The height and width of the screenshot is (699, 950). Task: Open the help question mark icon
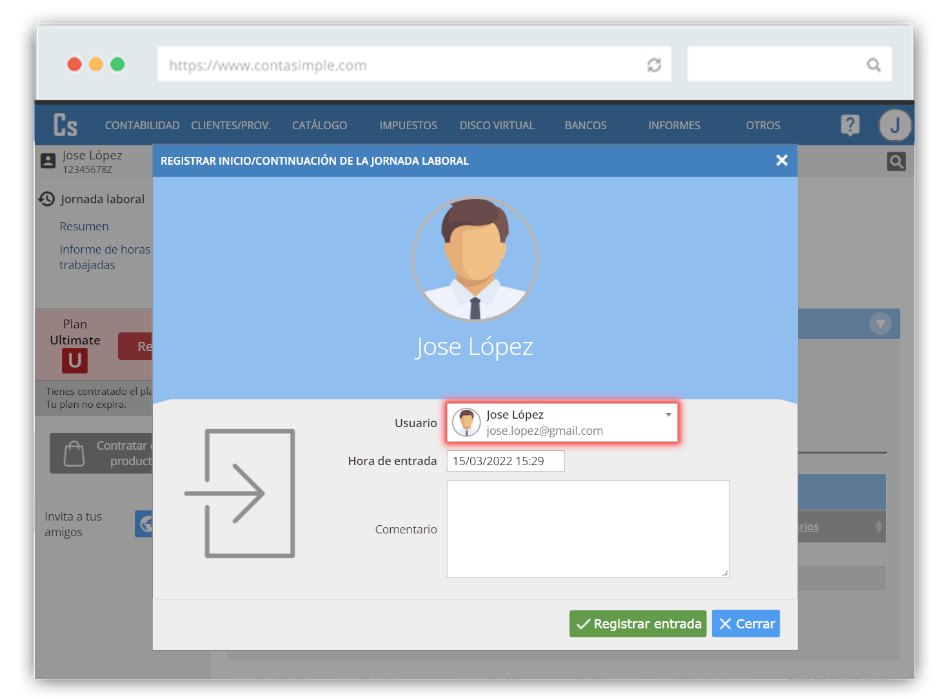click(x=849, y=125)
